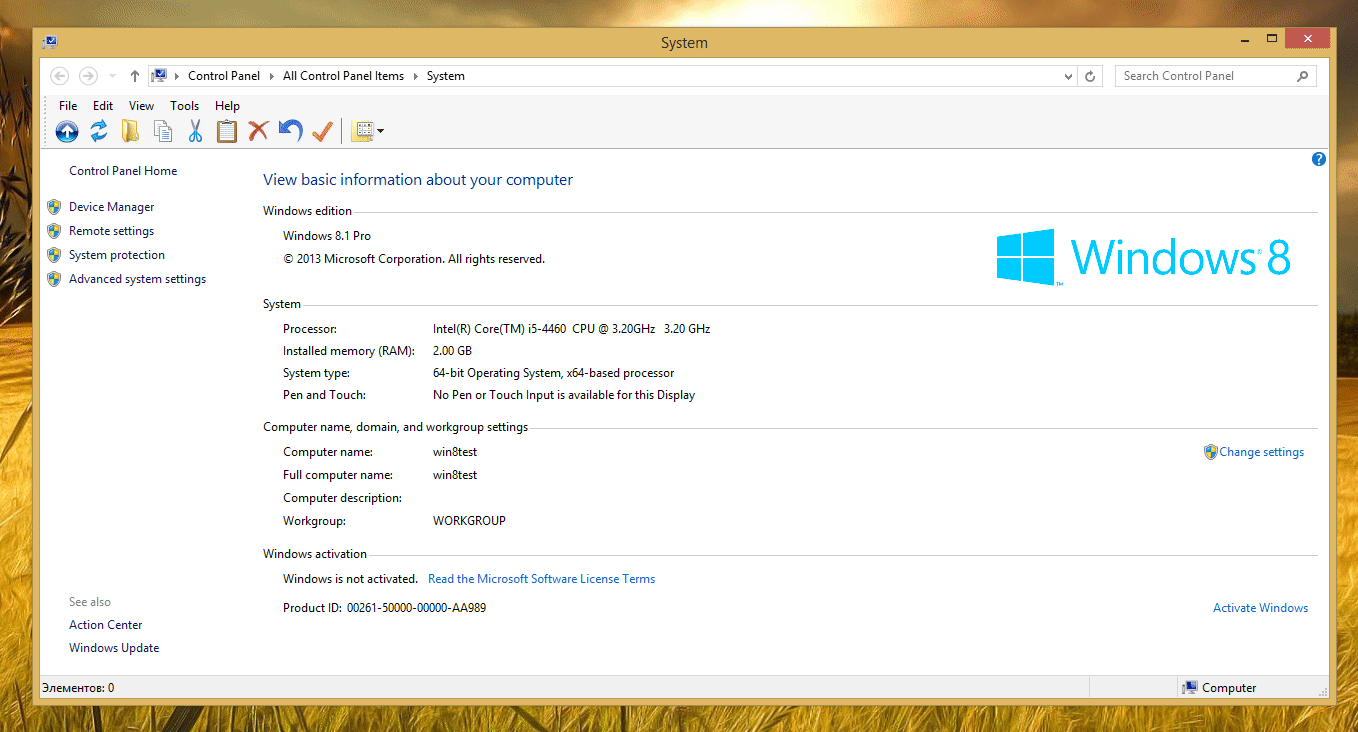This screenshot has height=732, width=1358.
Task: Click the Copy documents toolbar icon
Action: [163, 131]
